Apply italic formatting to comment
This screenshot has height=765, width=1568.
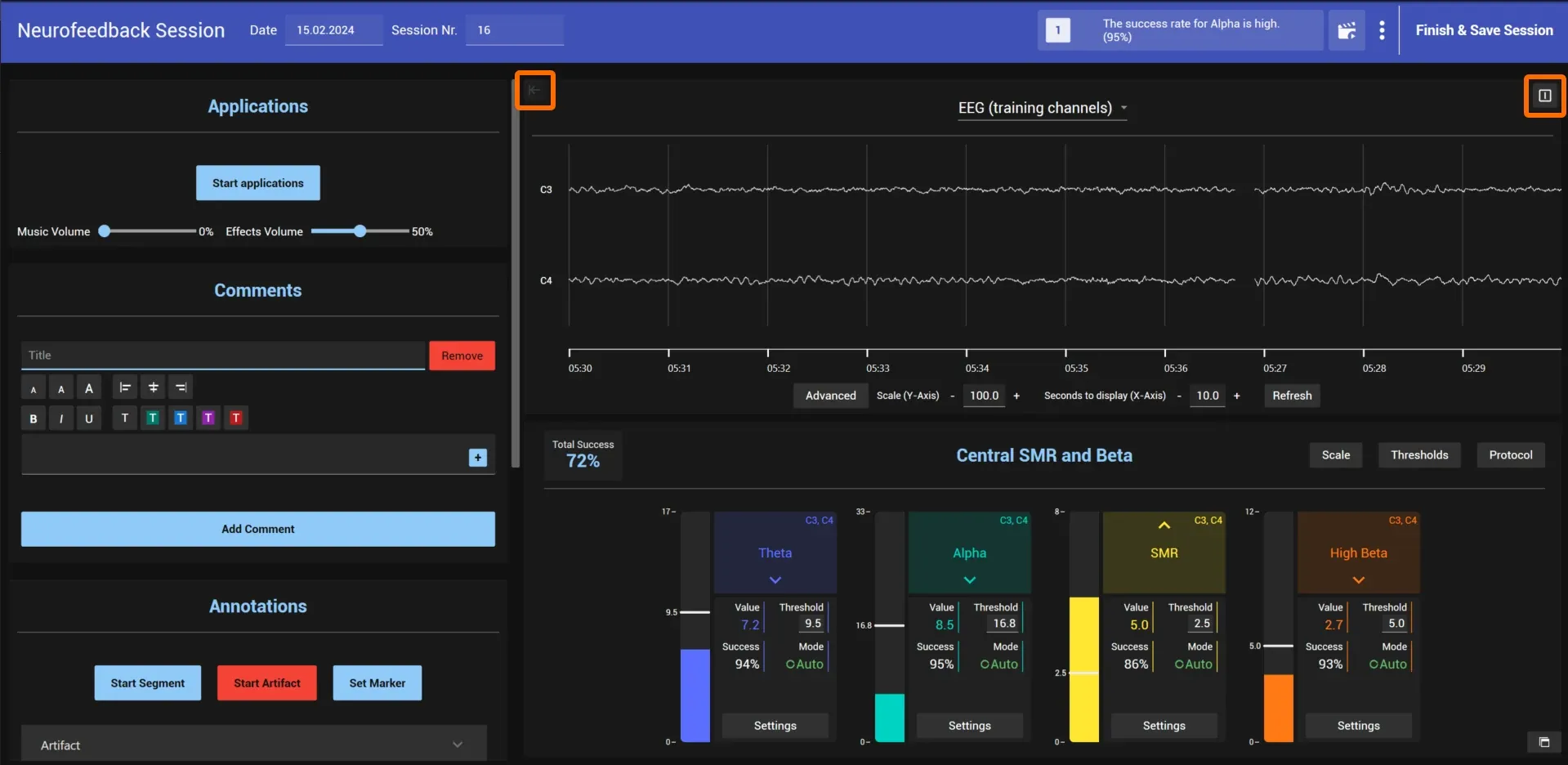(x=61, y=418)
